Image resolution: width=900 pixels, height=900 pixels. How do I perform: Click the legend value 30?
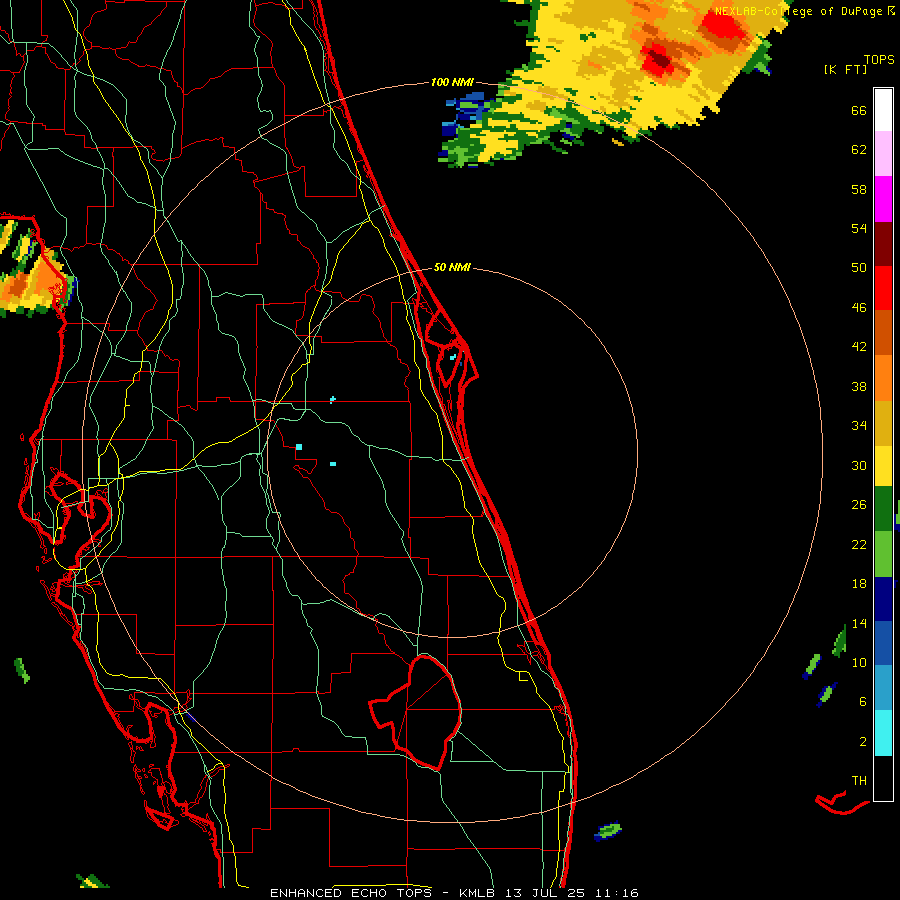click(859, 465)
